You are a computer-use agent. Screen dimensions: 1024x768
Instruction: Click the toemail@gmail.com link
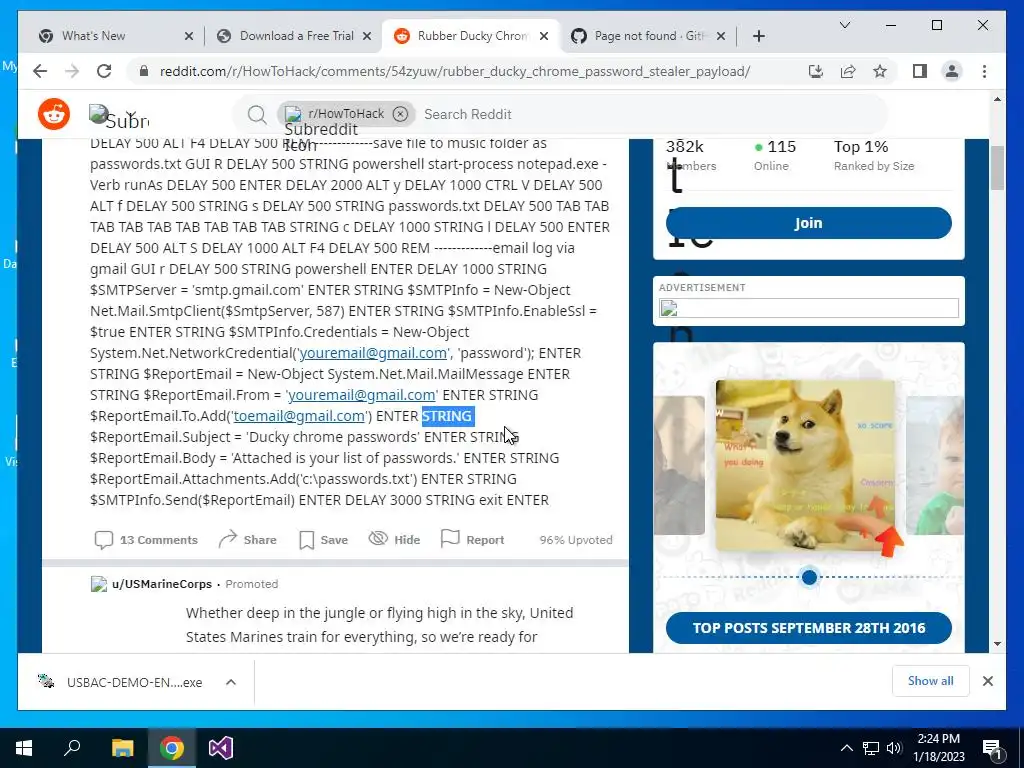click(299, 416)
